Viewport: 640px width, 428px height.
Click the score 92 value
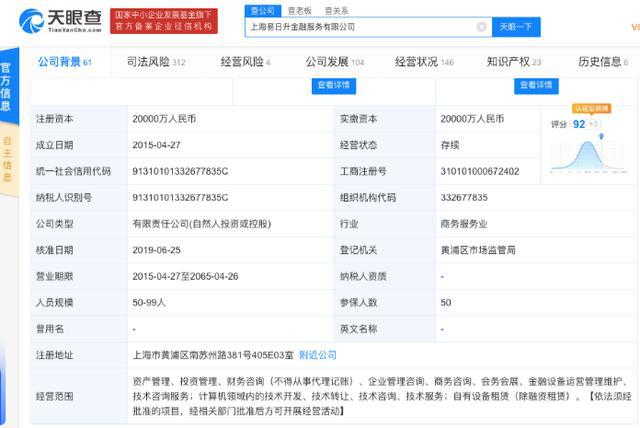tap(579, 124)
